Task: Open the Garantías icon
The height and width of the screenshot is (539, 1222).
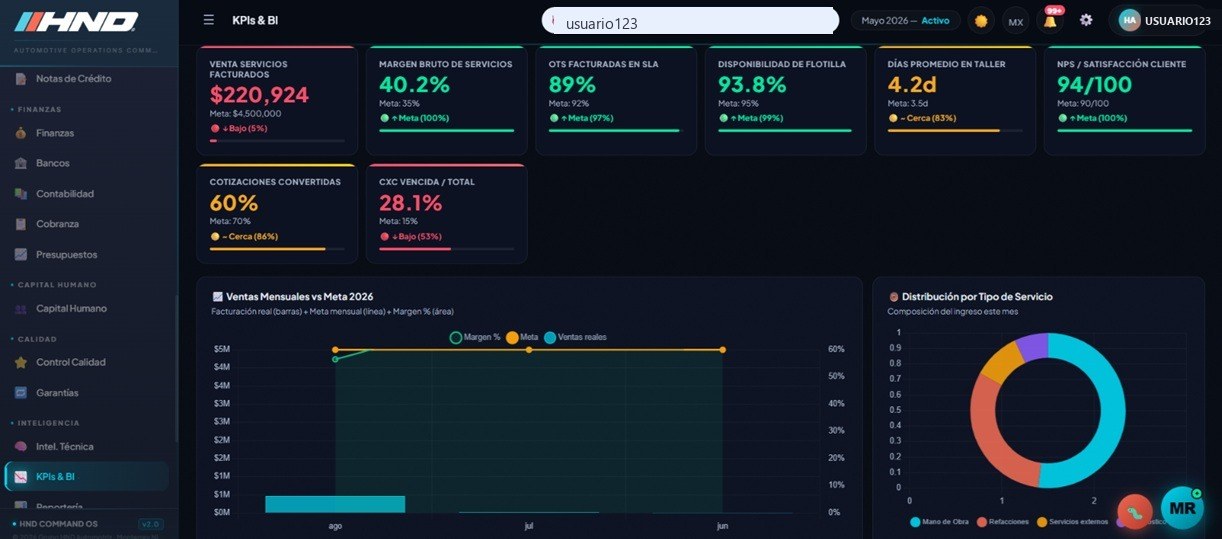Action: (x=21, y=393)
